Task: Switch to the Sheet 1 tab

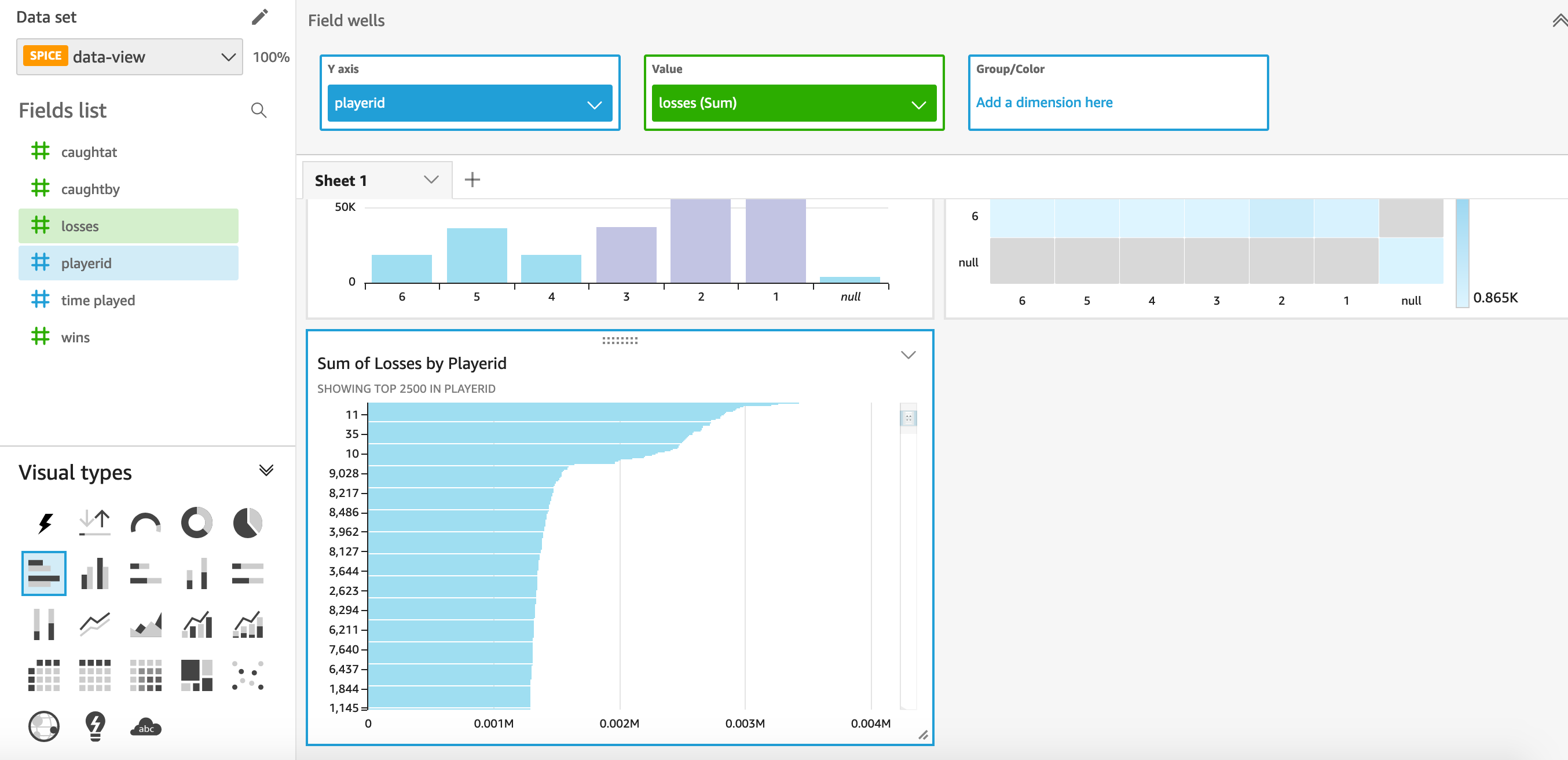Action: coord(341,180)
